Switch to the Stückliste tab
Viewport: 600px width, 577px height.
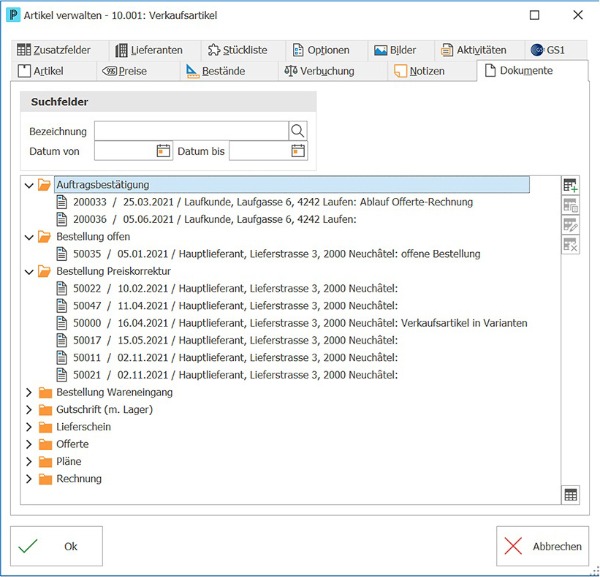point(243,50)
